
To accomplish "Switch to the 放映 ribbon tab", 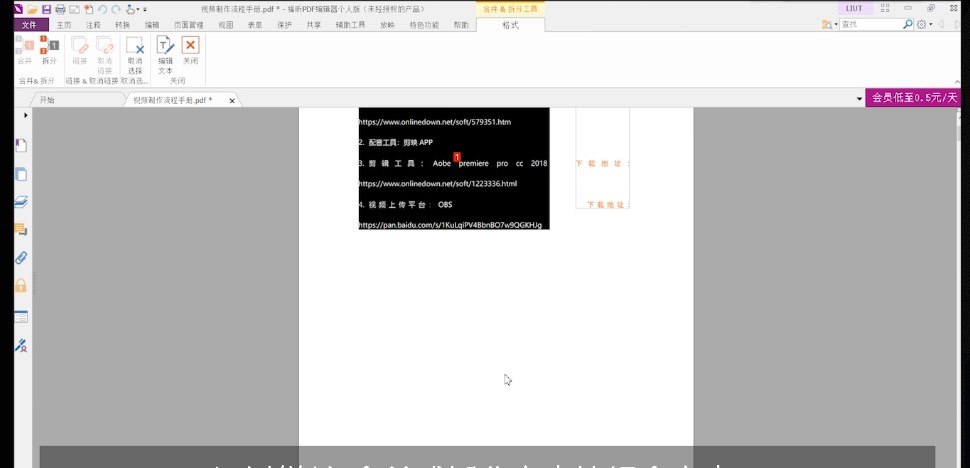I will 387,25.
